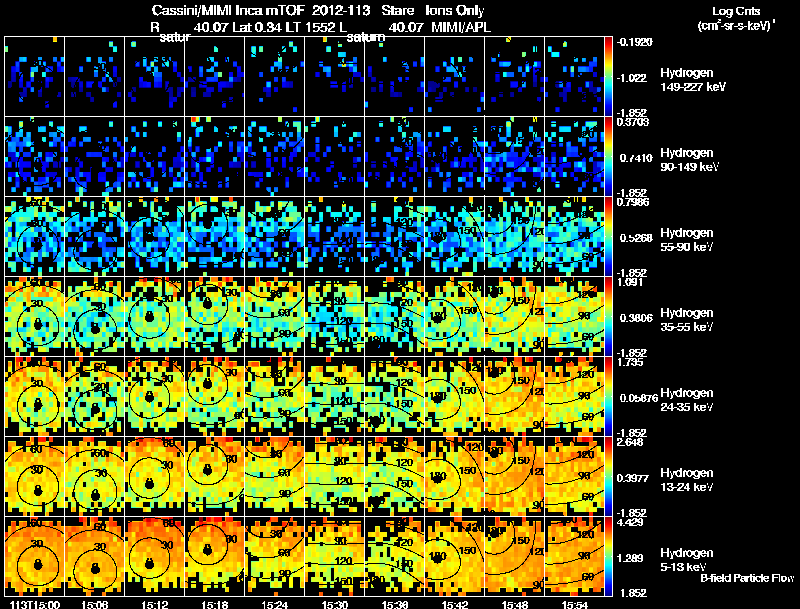Screen dimensions: 800x609
Task: Click the black Saturn dot in 5-13 keV 15:18 panel
Action: point(207,550)
